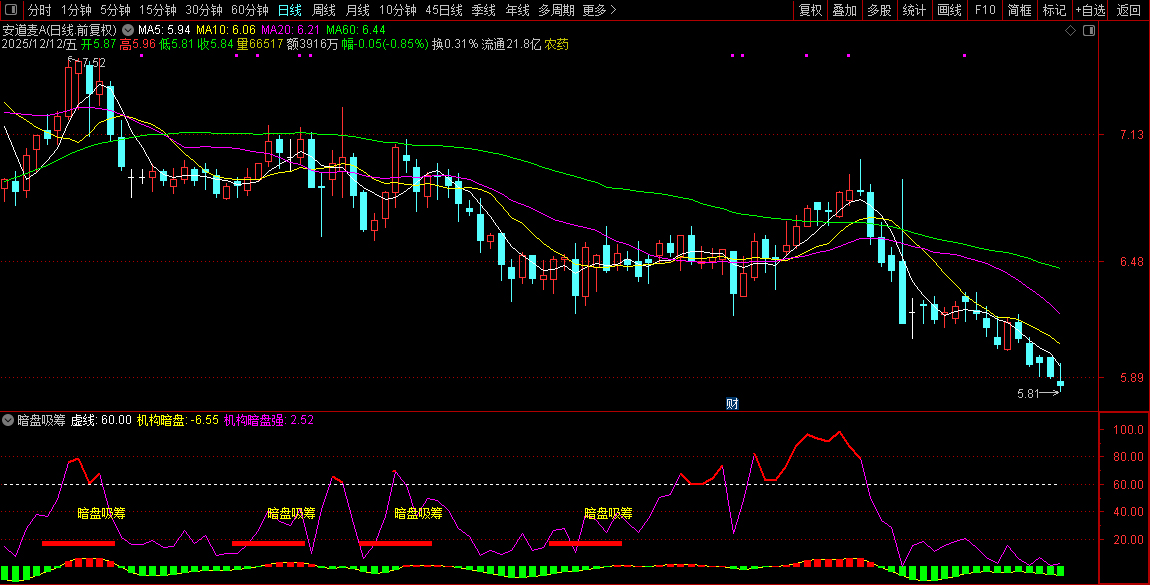Image resolution: width=1150 pixels, height=585 pixels.
Task: Expand the 更多 periods menu
Action: coord(599,10)
